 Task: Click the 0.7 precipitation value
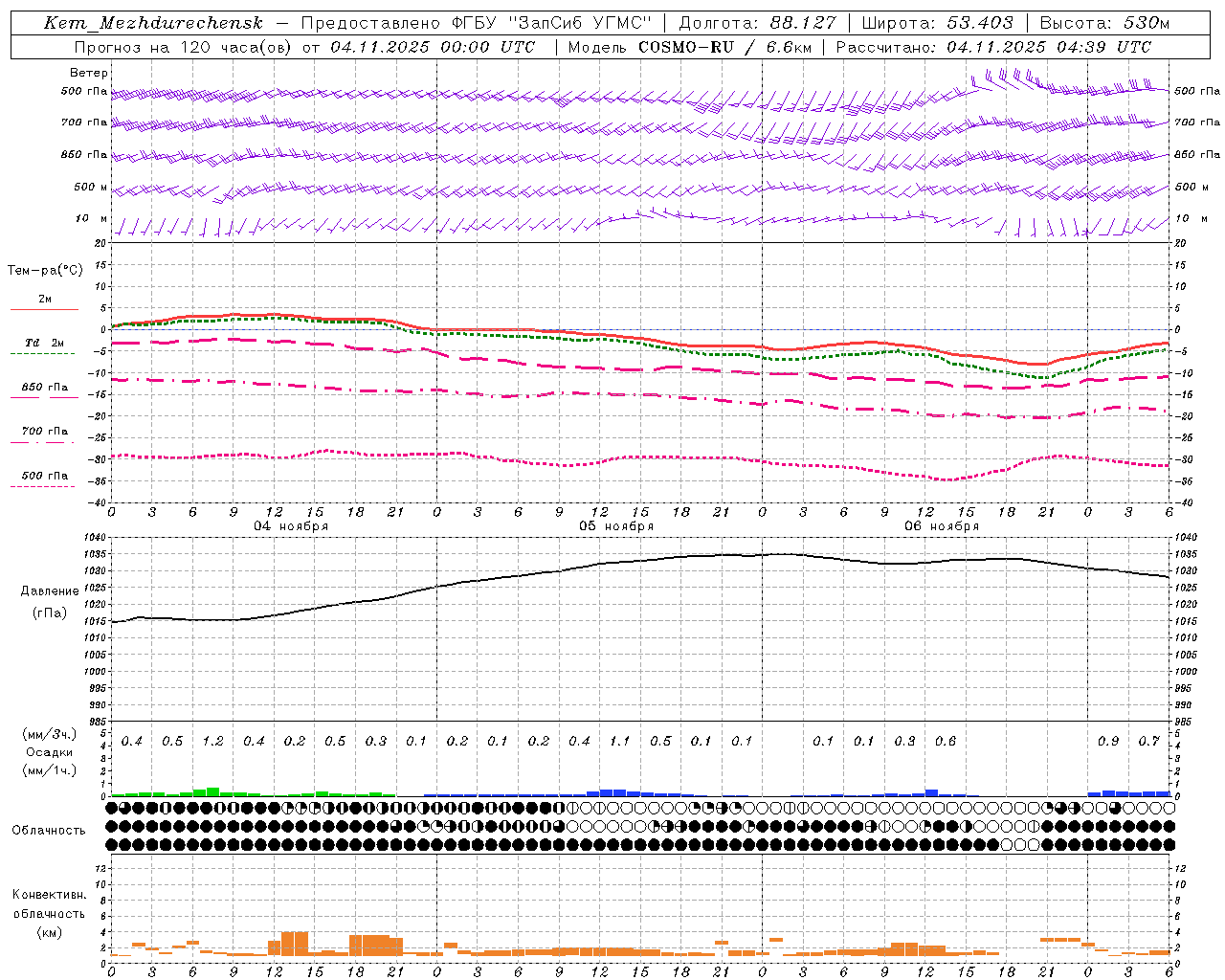tap(1148, 742)
